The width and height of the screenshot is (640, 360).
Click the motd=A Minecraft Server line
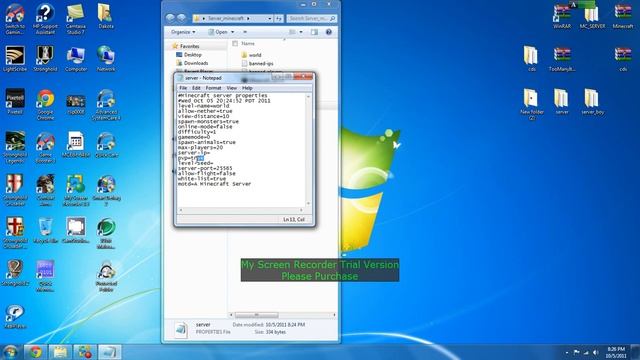click(214, 184)
